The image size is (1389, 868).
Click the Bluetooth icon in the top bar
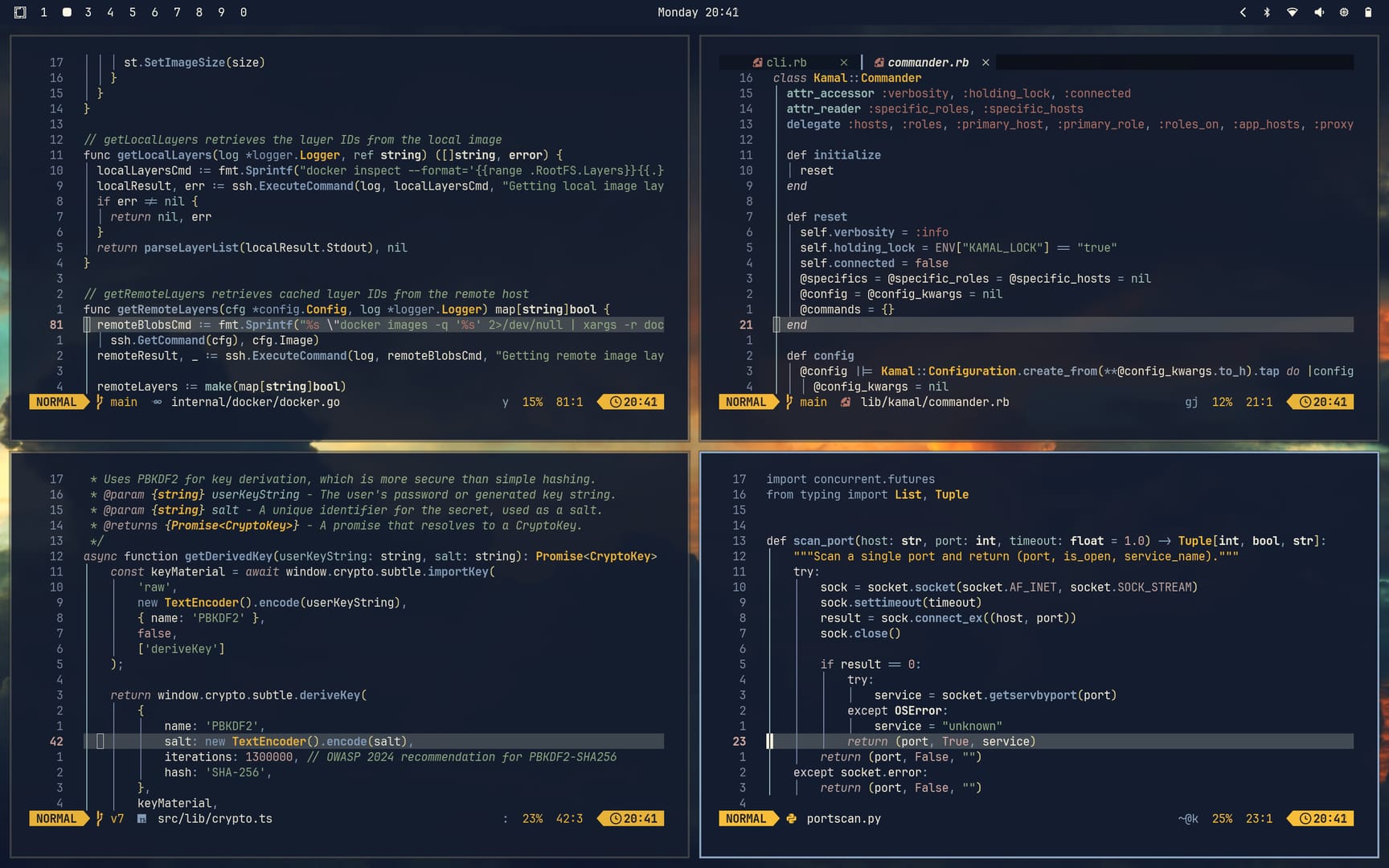click(1267, 12)
